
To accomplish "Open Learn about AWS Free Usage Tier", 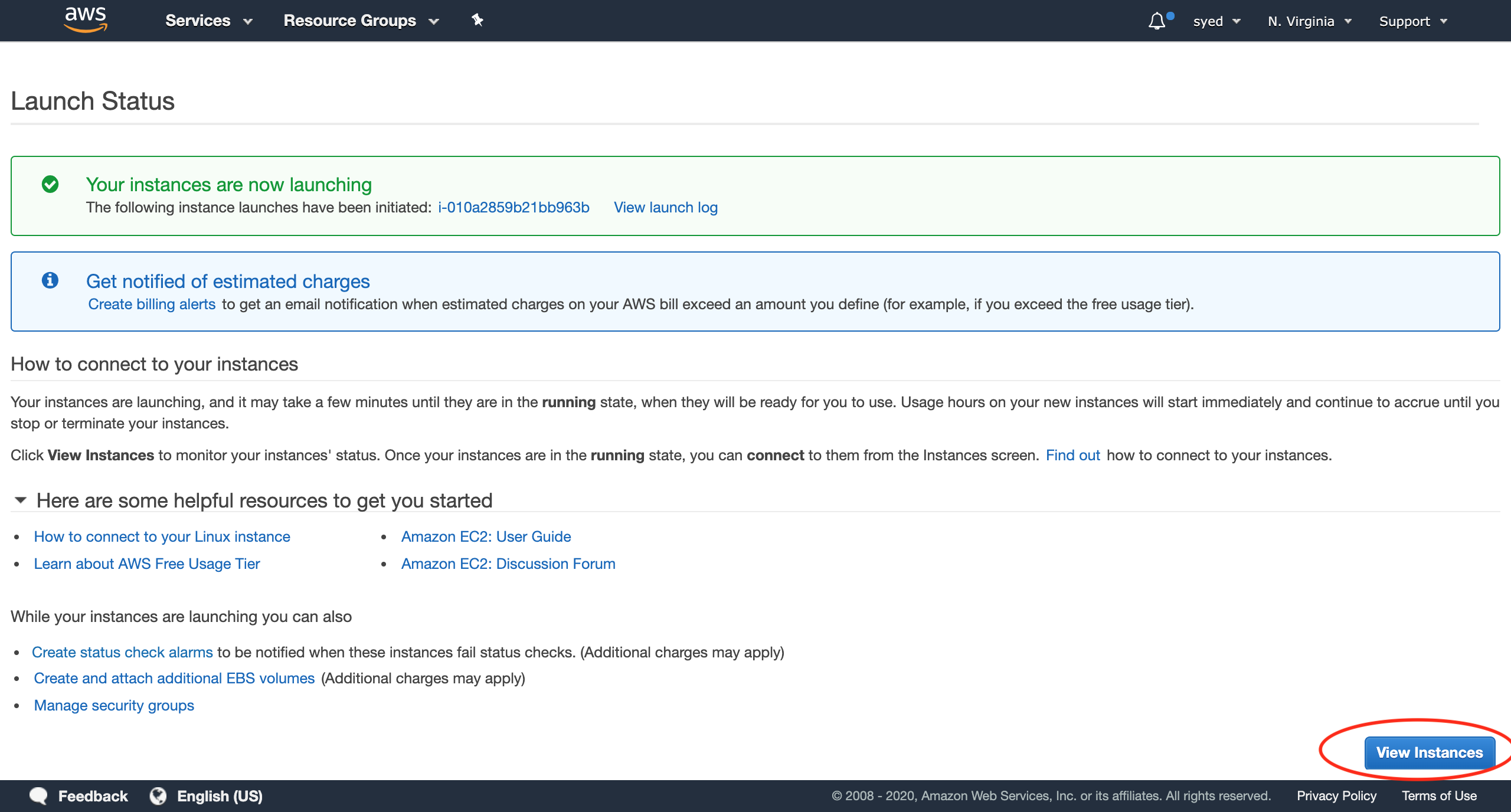I will pos(147,564).
